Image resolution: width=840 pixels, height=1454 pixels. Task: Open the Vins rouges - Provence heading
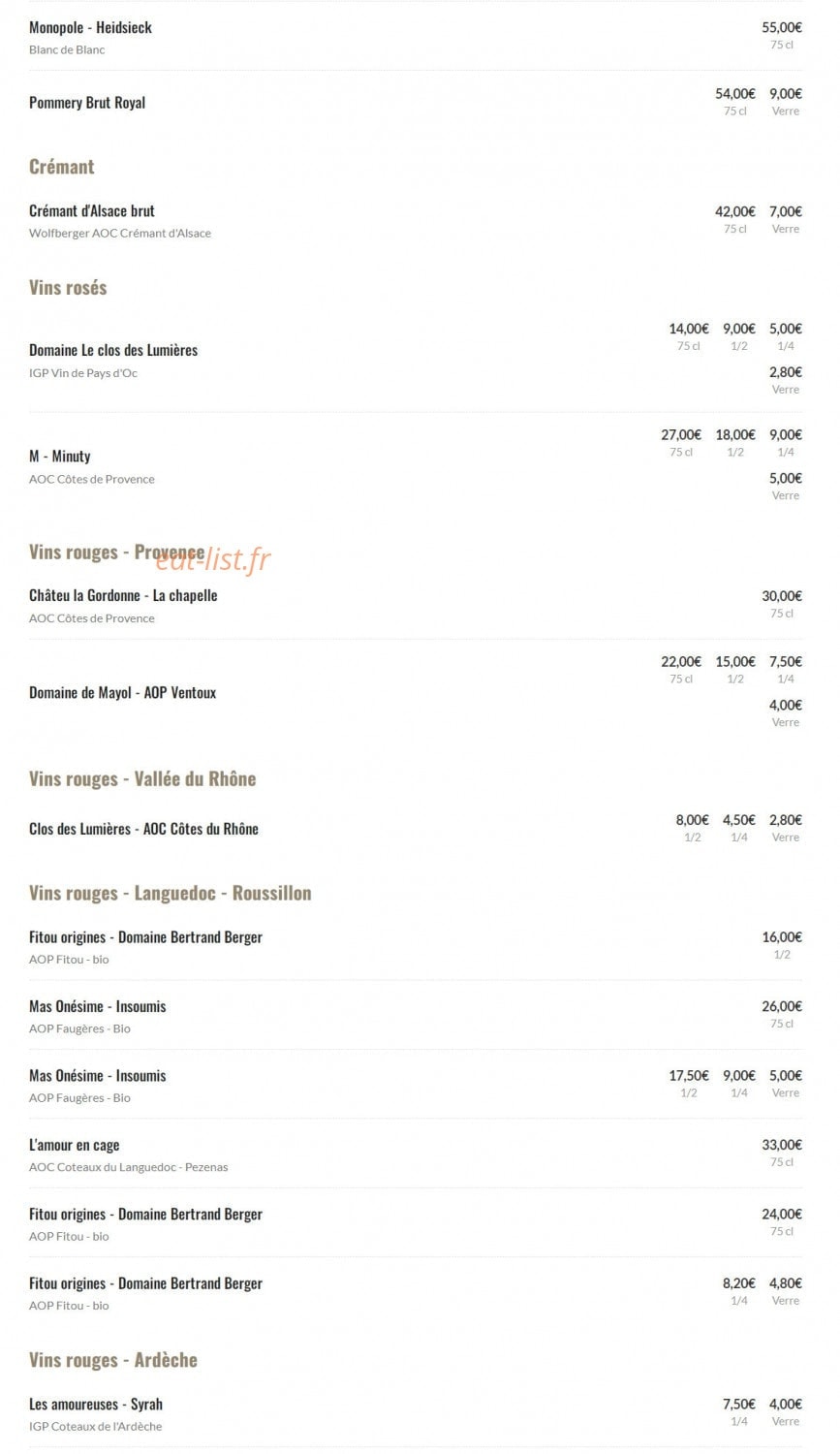(x=116, y=553)
